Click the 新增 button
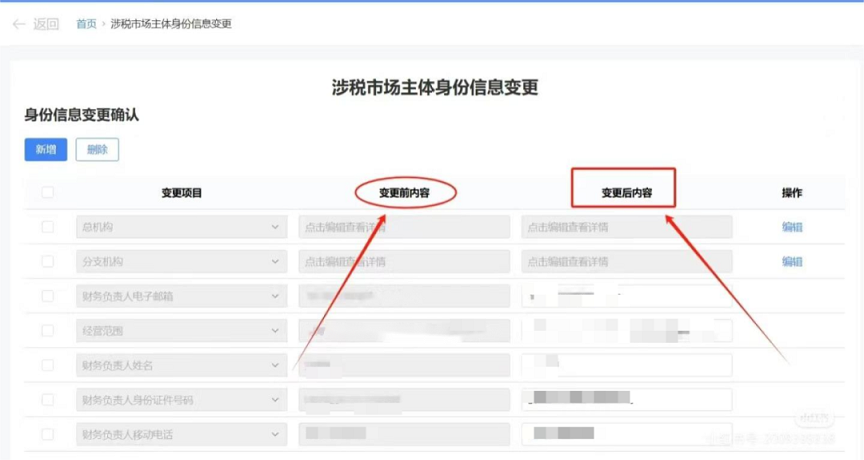864x460 pixels. pyautogui.click(x=46, y=149)
